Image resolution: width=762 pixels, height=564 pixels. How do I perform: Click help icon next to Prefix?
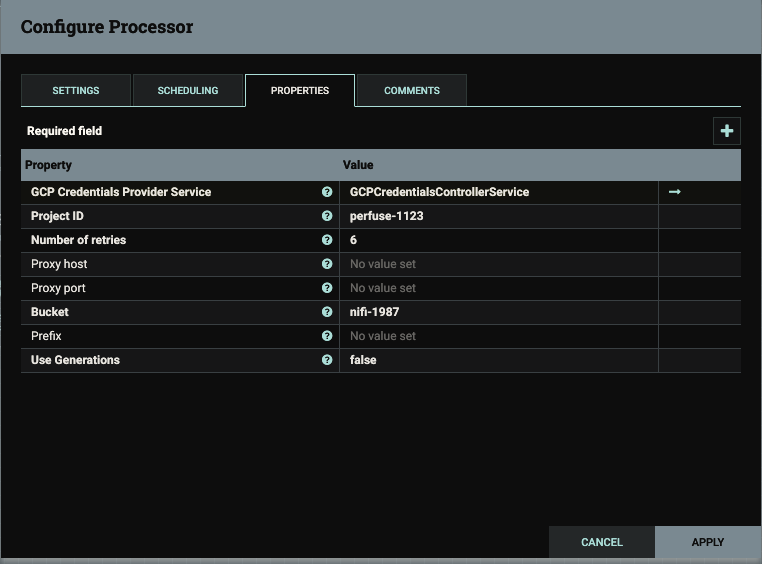327,336
